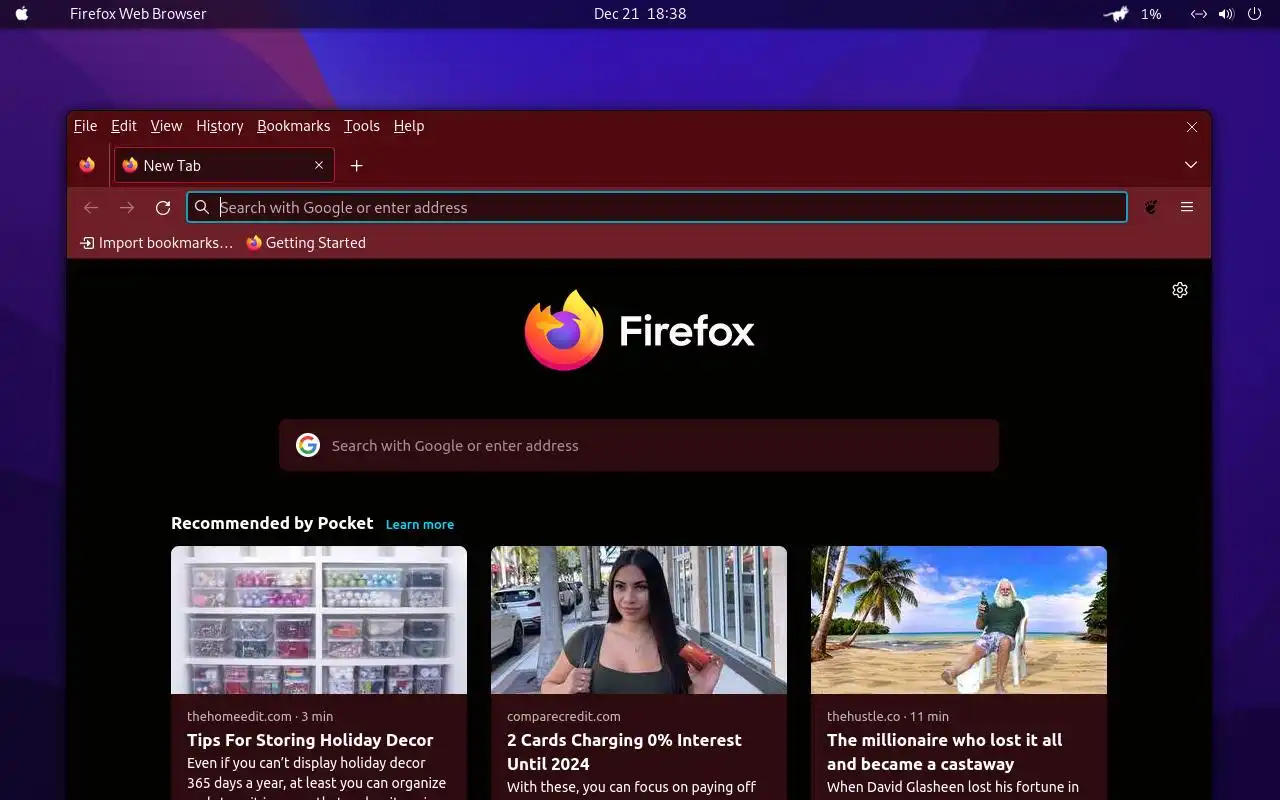The width and height of the screenshot is (1280, 800).
Task: Open the Help menu
Action: coord(409,126)
